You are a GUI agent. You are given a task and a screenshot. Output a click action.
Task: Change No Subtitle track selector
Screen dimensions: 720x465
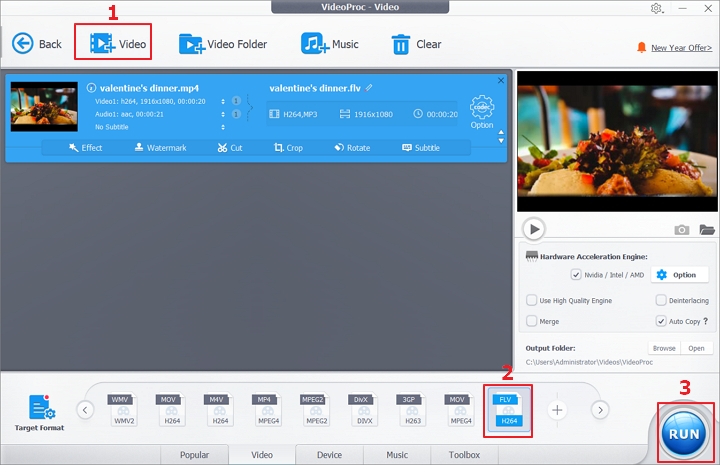pos(223,127)
